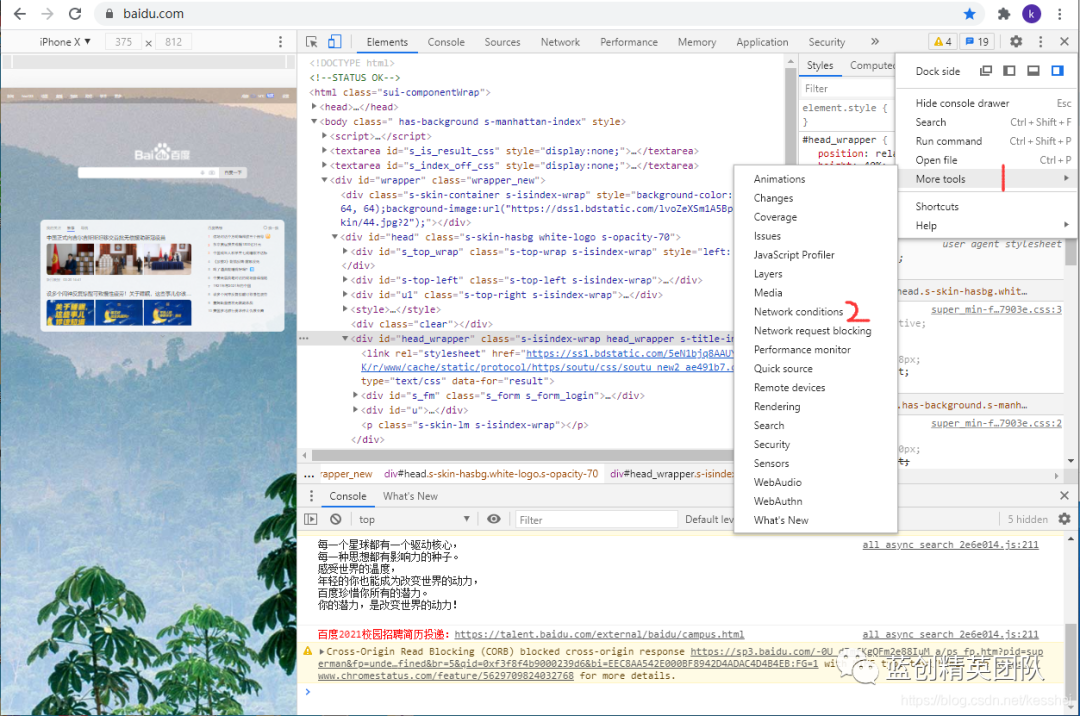Open the extensions puzzle icon
Screen dimensions: 1080x716
click(x=1004, y=14)
